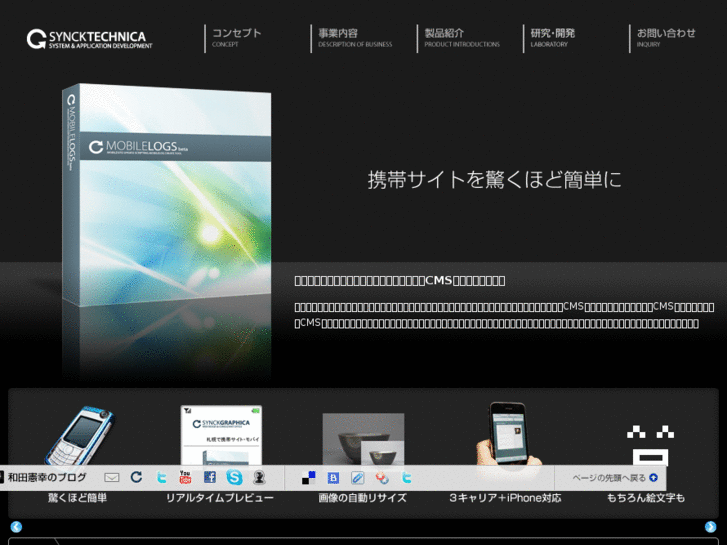Click the mail envelope icon

coord(112,477)
